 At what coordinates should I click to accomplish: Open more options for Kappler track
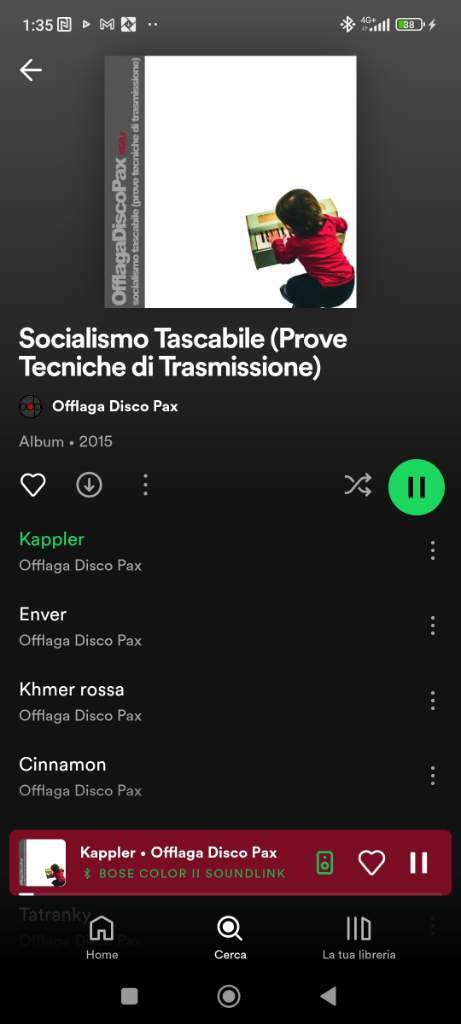click(x=432, y=551)
